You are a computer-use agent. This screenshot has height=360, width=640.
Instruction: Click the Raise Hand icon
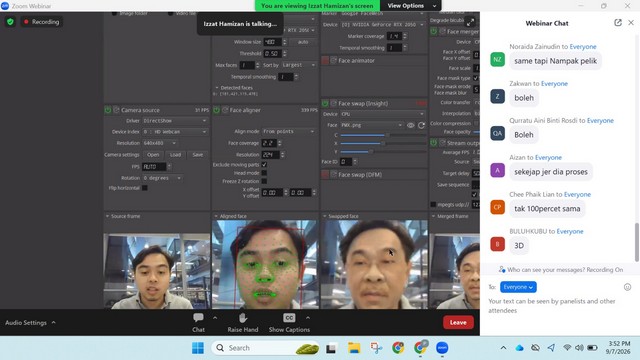coord(243,318)
